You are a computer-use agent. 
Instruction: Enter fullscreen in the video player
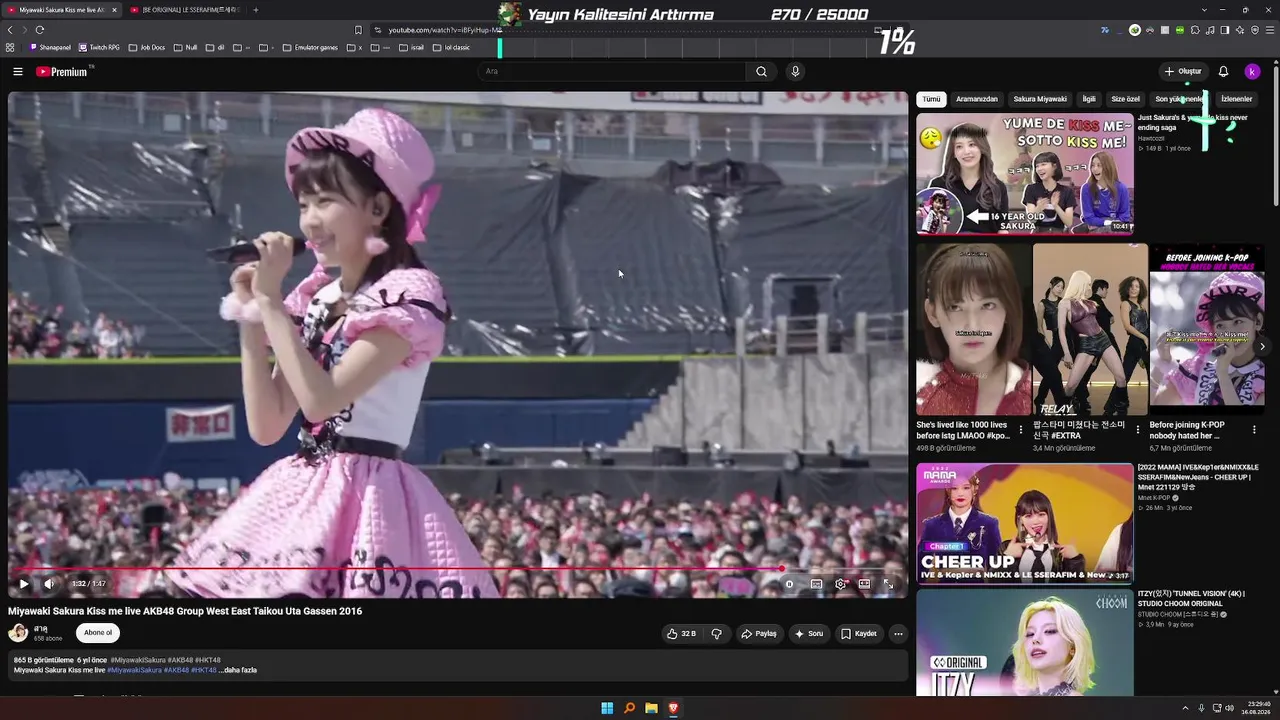(888, 584)
